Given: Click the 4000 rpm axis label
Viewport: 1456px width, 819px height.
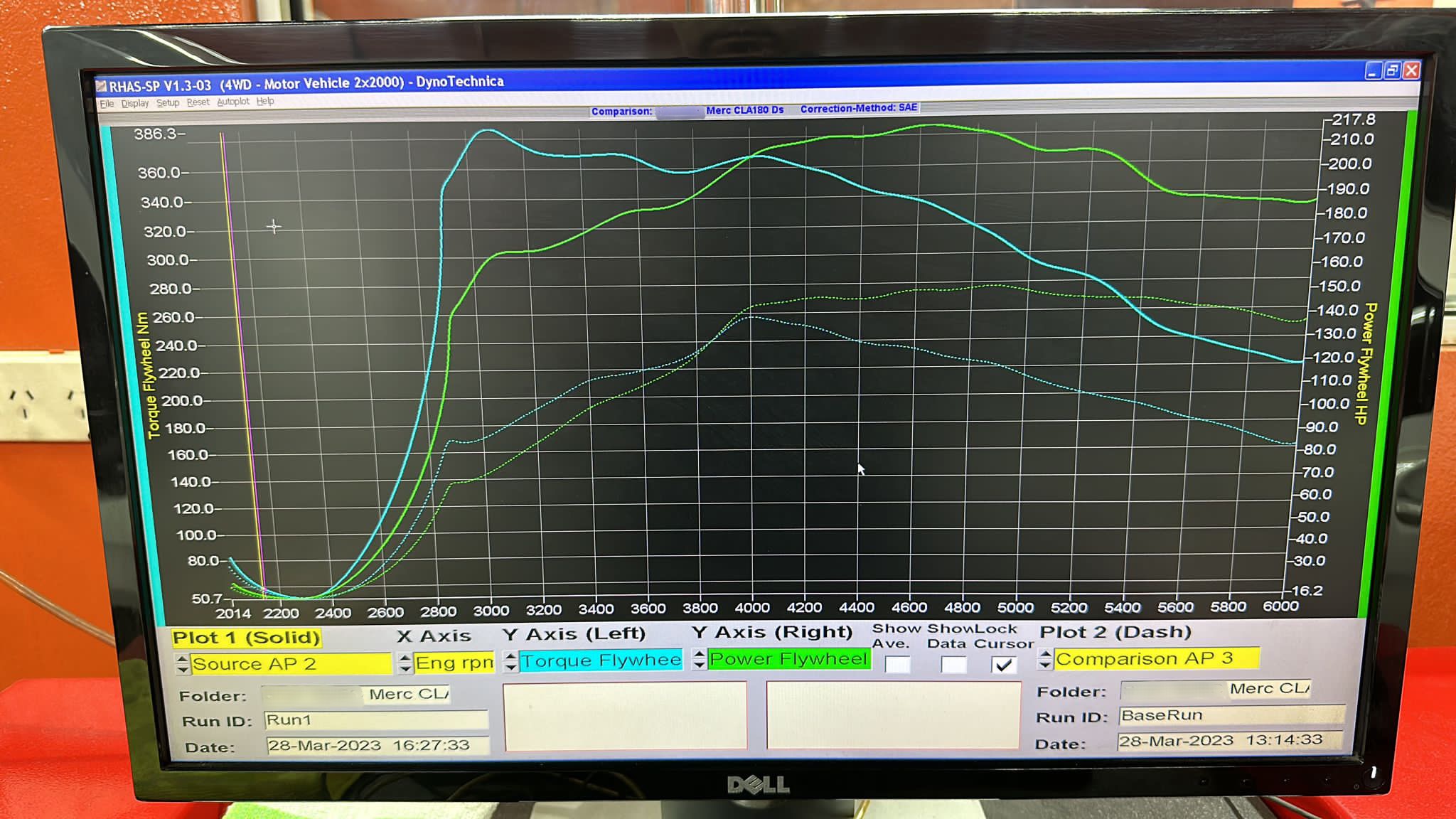Looking at the screenshot, I should click(x=752, y=608).
